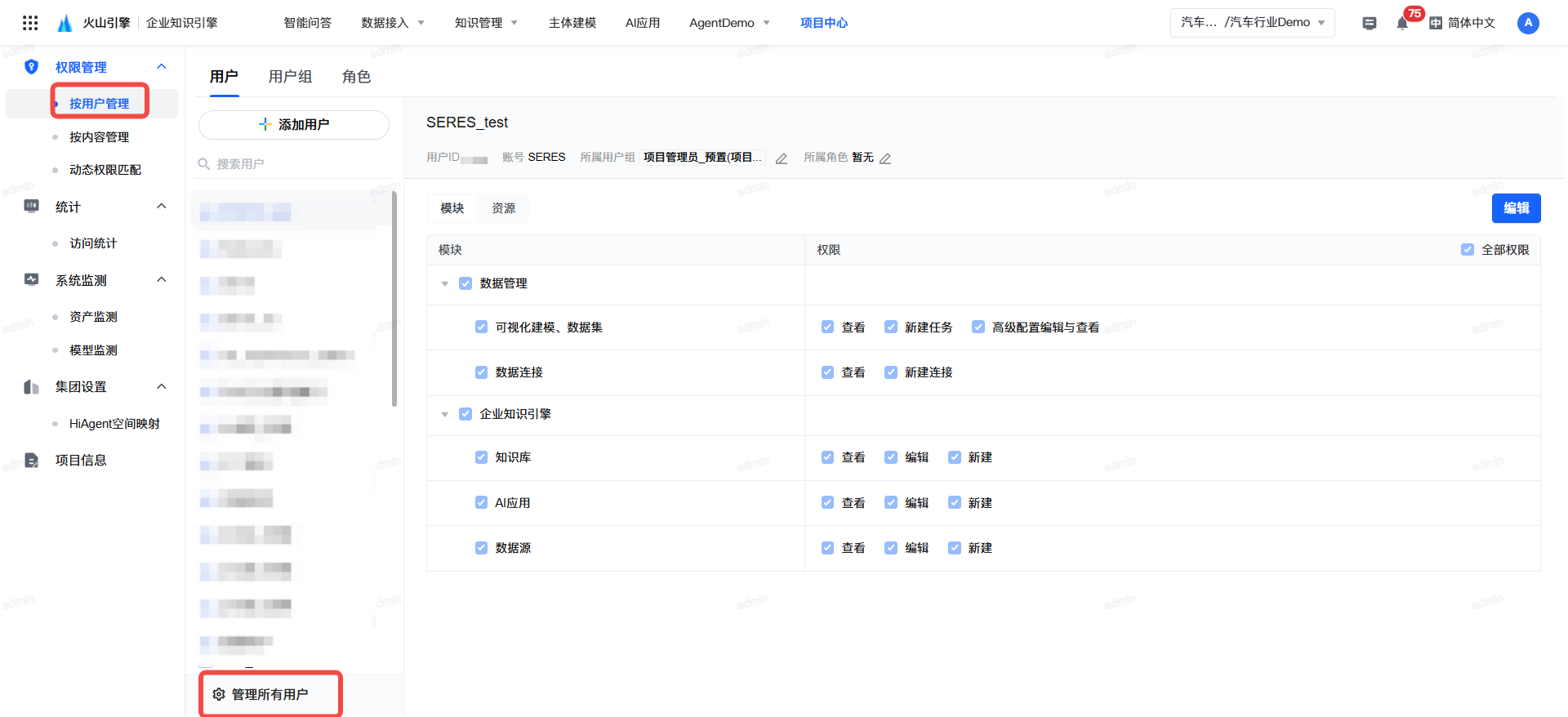Screen dimensions: 1568x717
Task: Open the message icon in top bar
Action: (1370, 23)
